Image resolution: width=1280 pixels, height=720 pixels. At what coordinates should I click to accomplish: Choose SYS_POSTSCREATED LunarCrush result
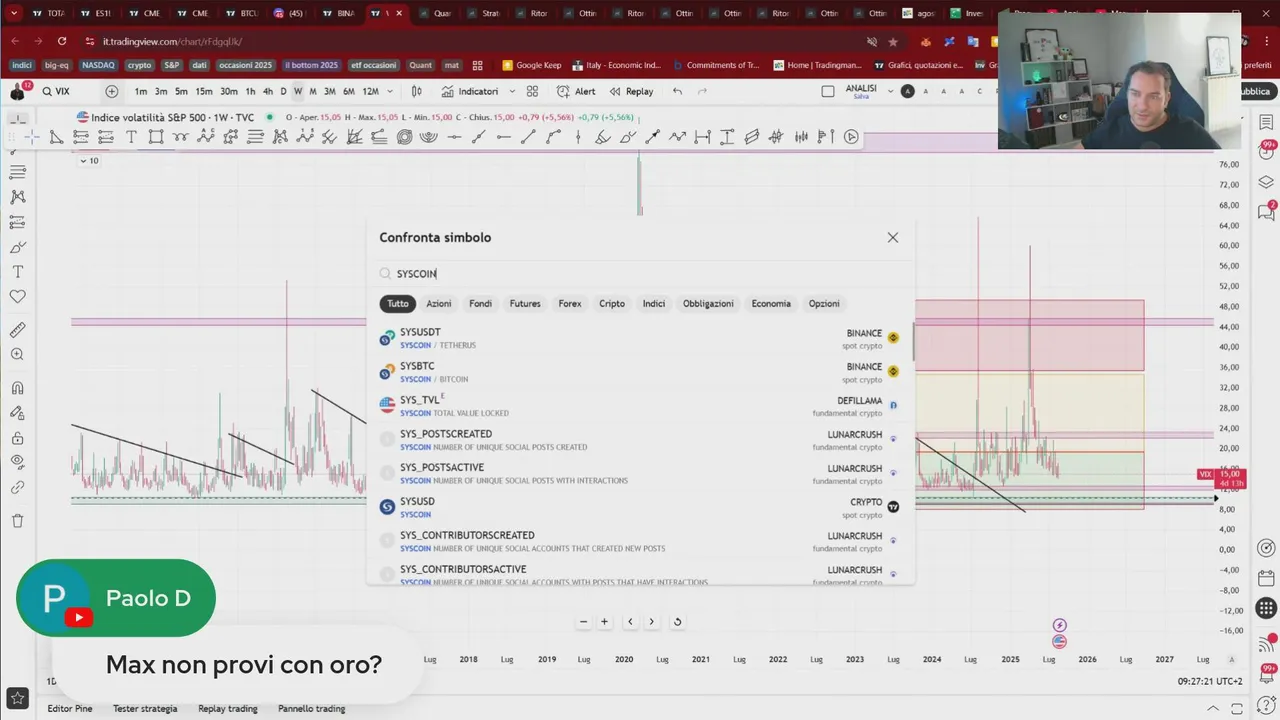tap(640, 440)
